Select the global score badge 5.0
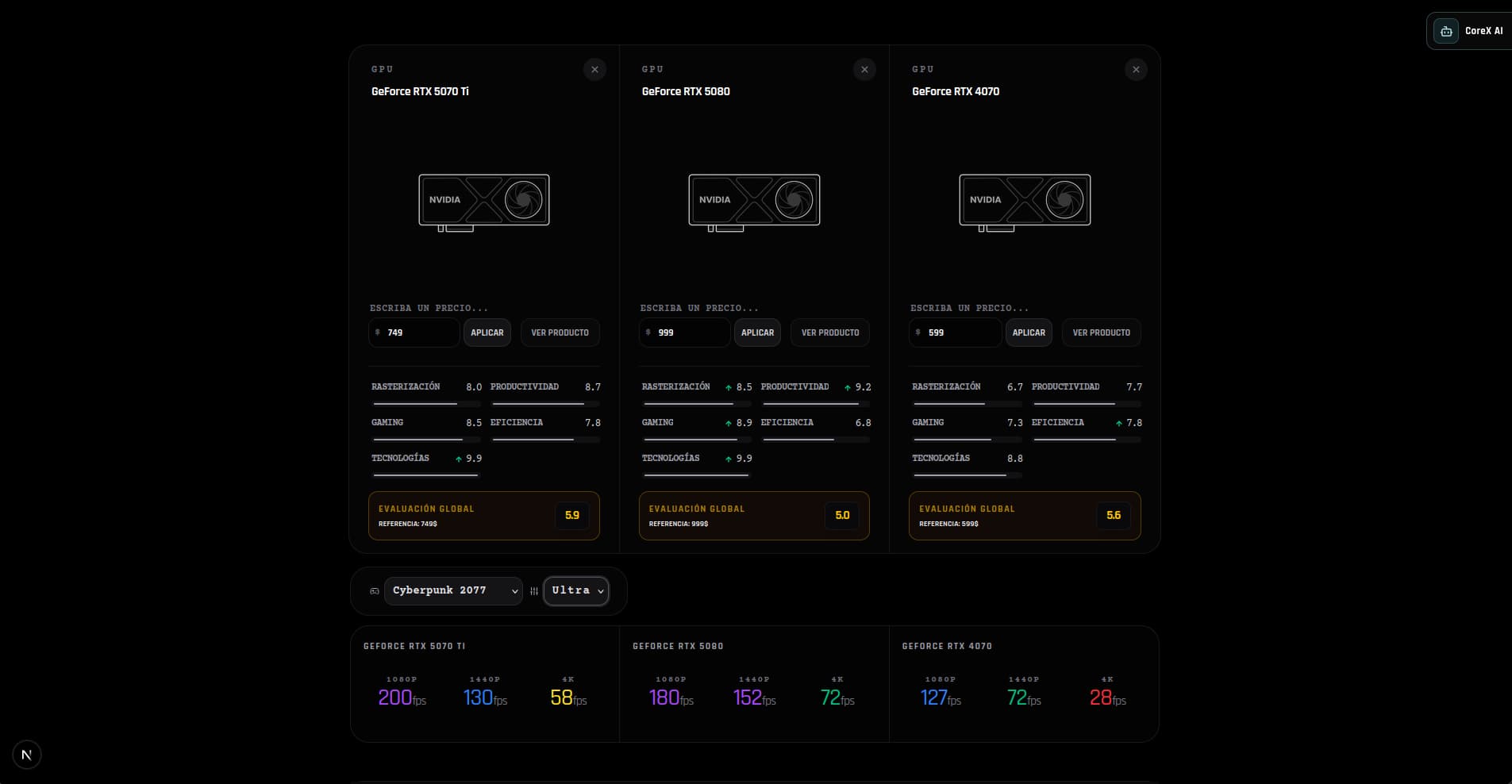The image size is (1512, 784). (842, 516)
